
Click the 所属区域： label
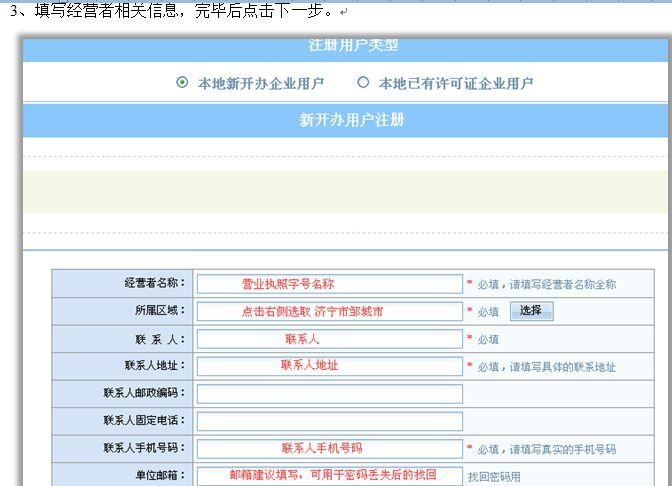click(x=160, y=310)
